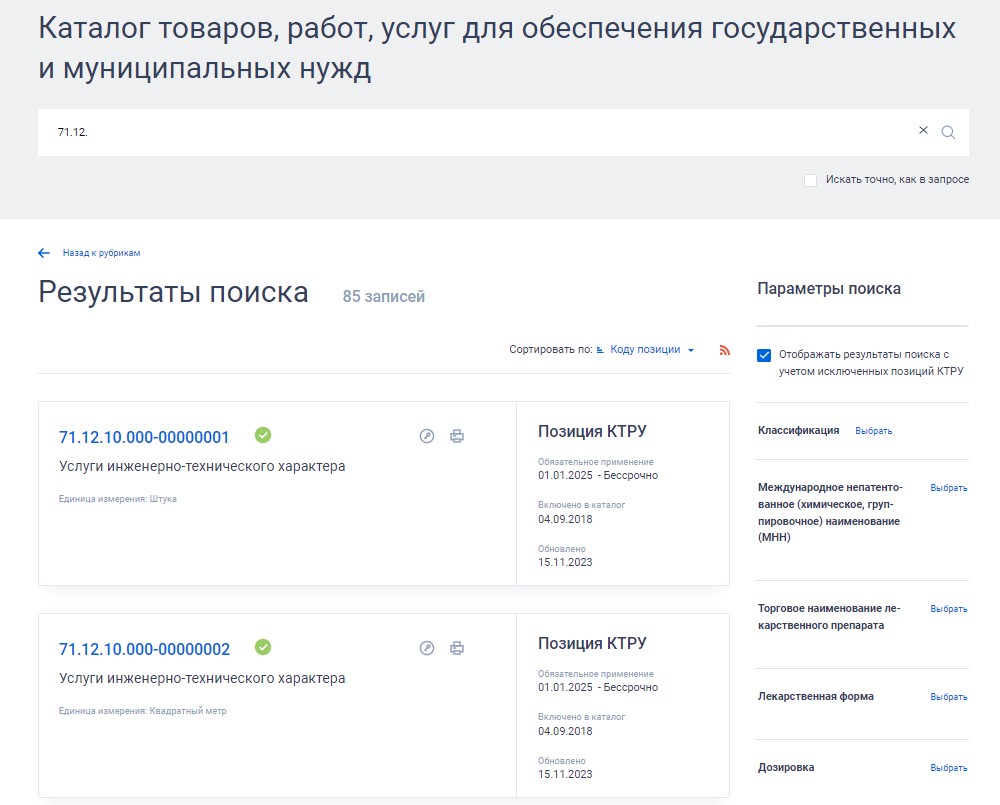Image resolution: width=1000 pixels, height=805 pixels.
Task: Open the Коду позиции sorting dropdown
Action: coord(648,349)
